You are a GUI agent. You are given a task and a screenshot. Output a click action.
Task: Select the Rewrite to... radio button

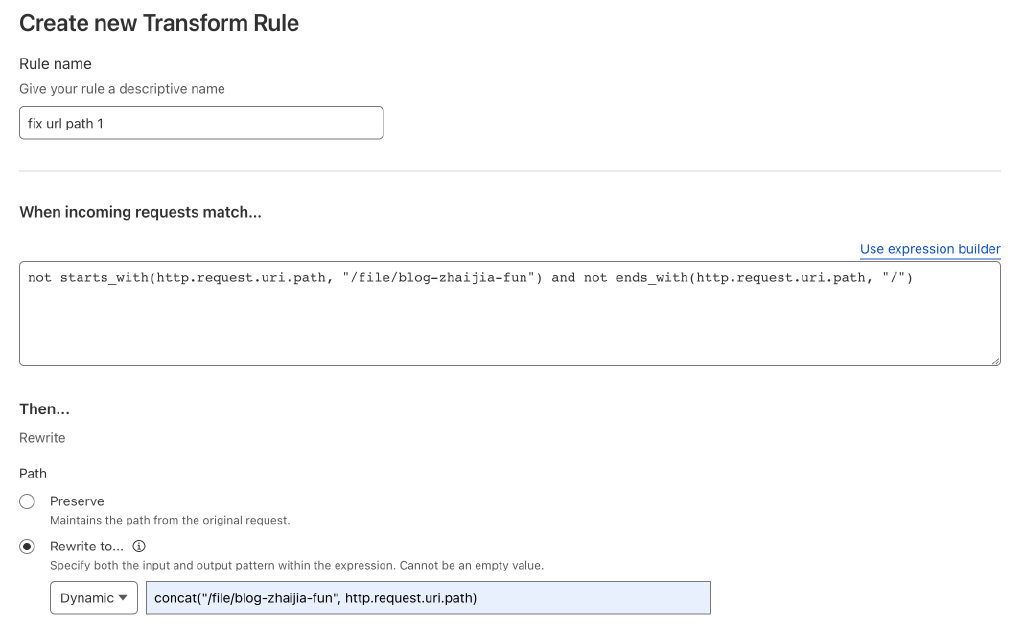[x=27, y=546]
